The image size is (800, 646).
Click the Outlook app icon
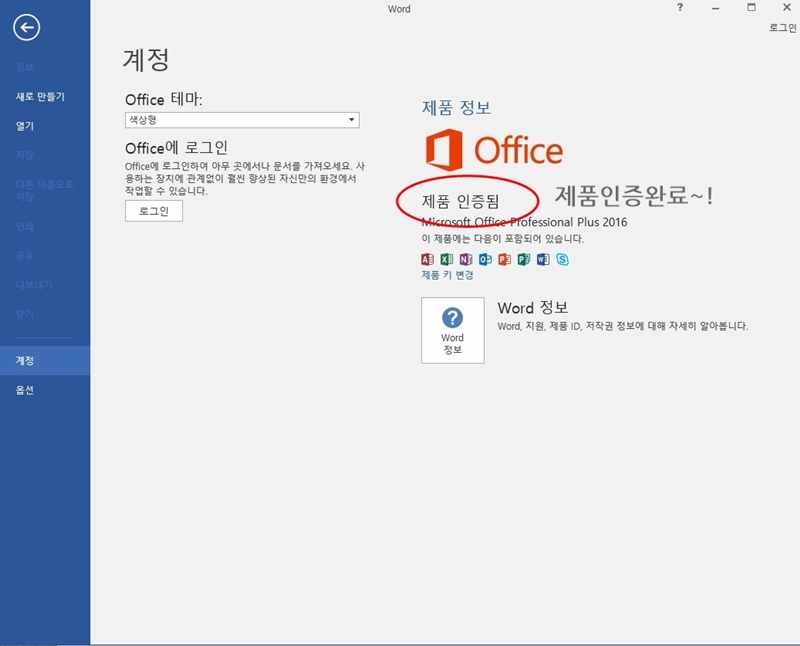(x=485, y=259)
